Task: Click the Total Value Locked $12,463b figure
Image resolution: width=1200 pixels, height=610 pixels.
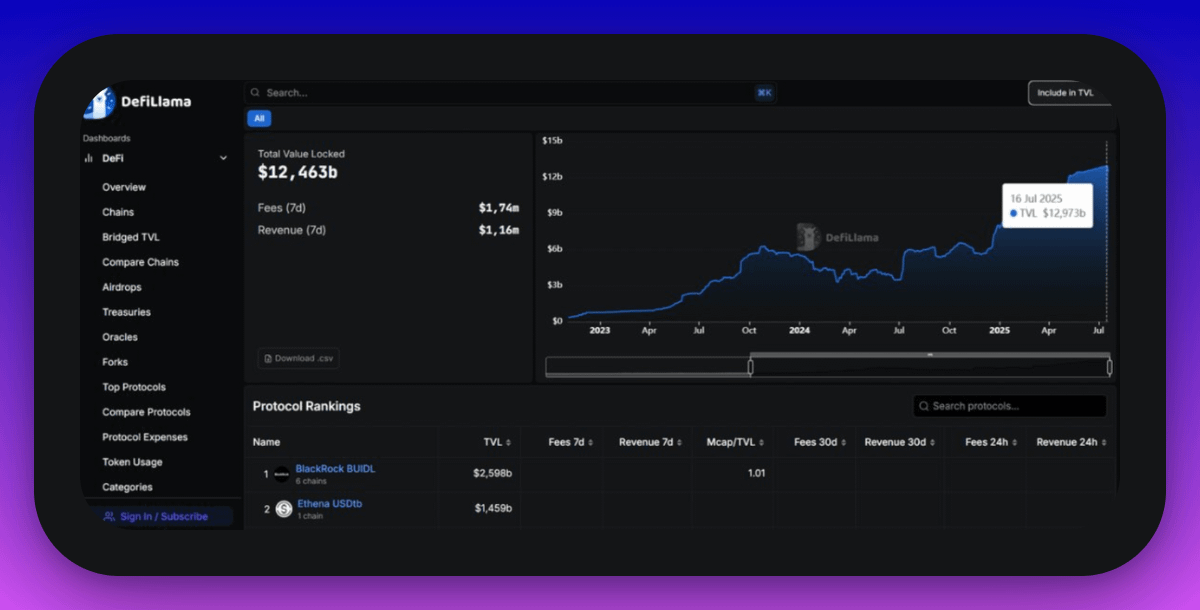Action: point(298,172)
